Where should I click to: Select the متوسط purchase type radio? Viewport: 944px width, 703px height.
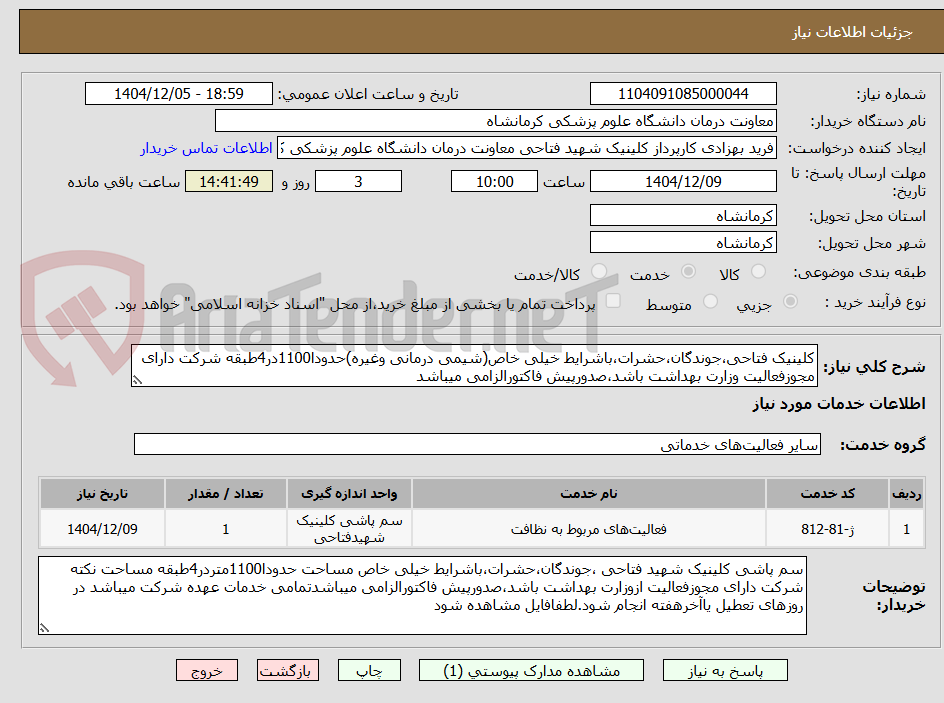pyautogui.click(x=710, y=302)
